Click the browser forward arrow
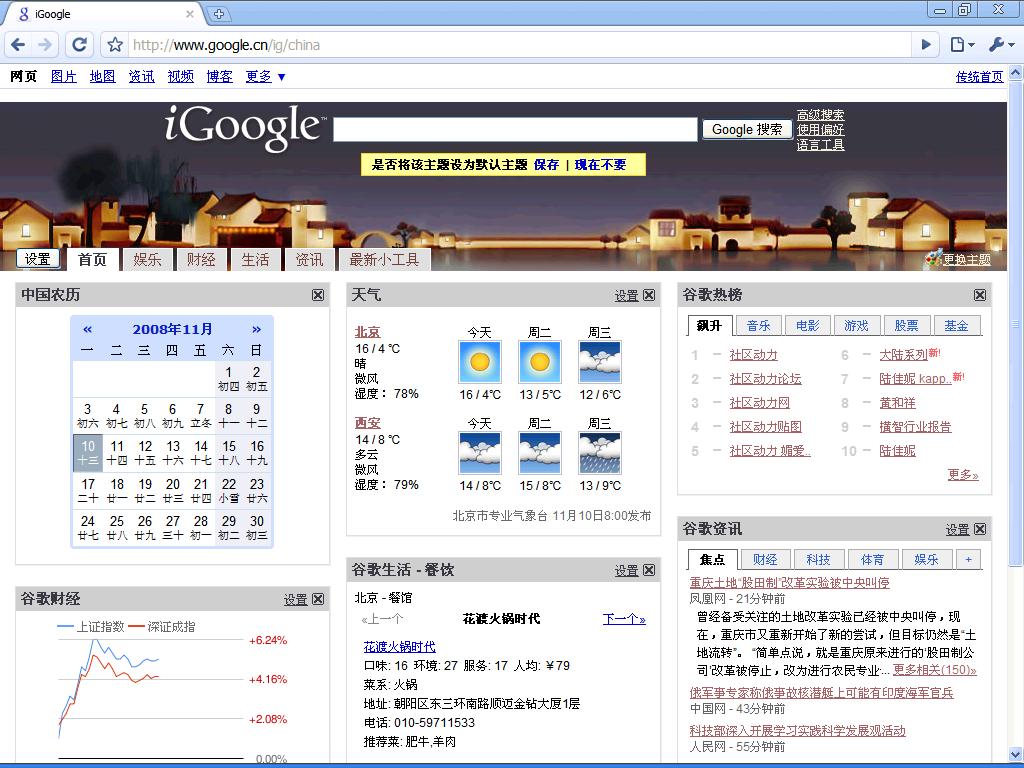Image resolution: width=1024 pixels, height=768 pixels. coord(45,44)
